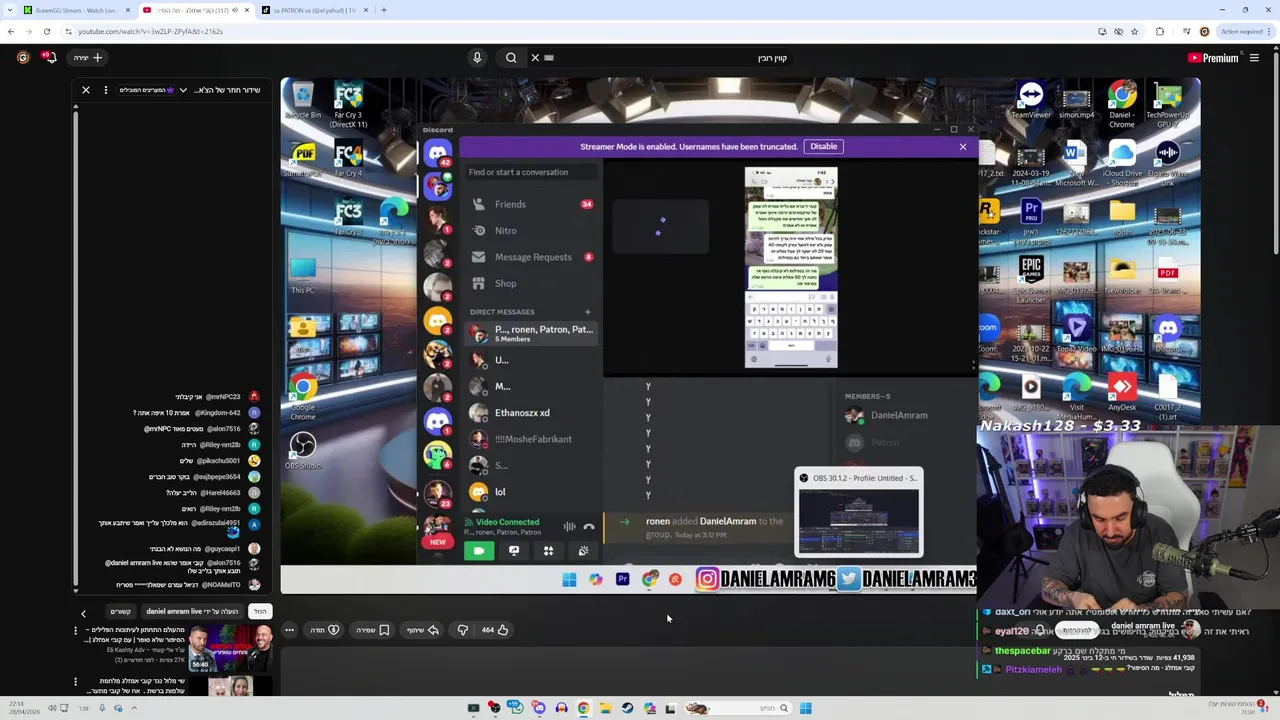This screenshot has width=1280, height=720.
Task: Open the on-screen keyboard icon in search box
Action: 549,58
